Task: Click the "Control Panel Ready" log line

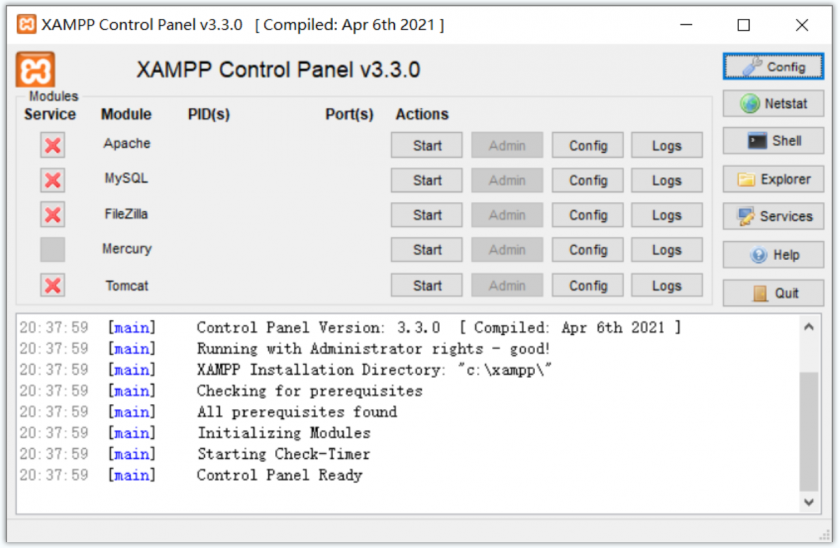Action: pos(279,475)
